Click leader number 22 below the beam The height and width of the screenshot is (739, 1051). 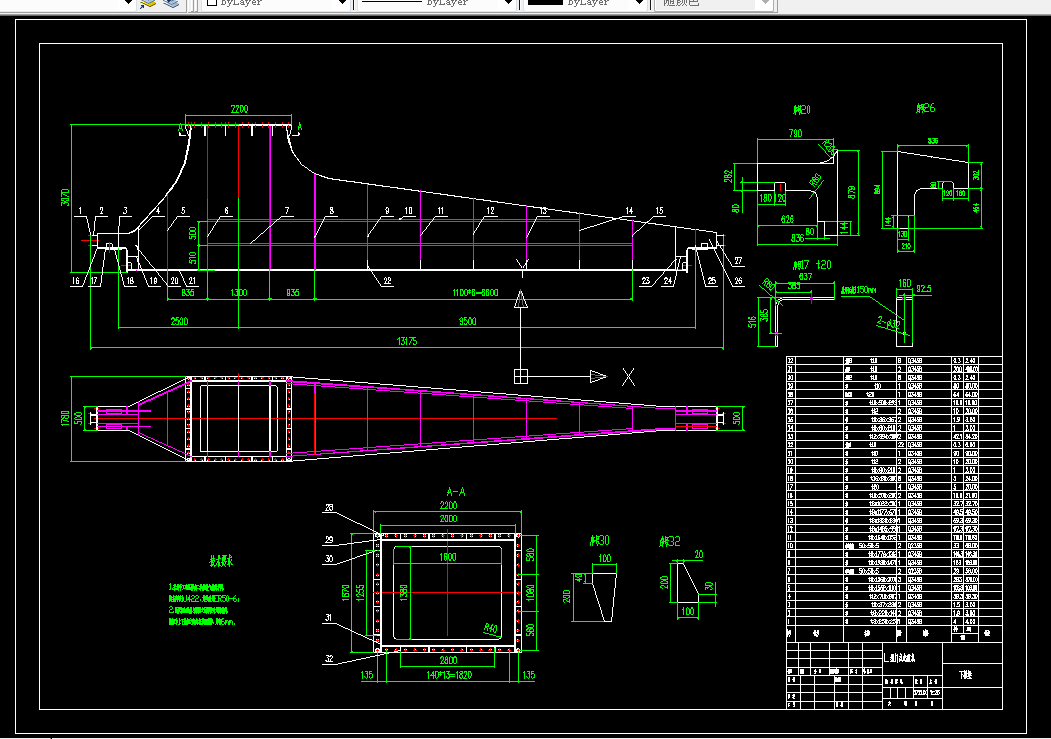click(x=387, y=281)
